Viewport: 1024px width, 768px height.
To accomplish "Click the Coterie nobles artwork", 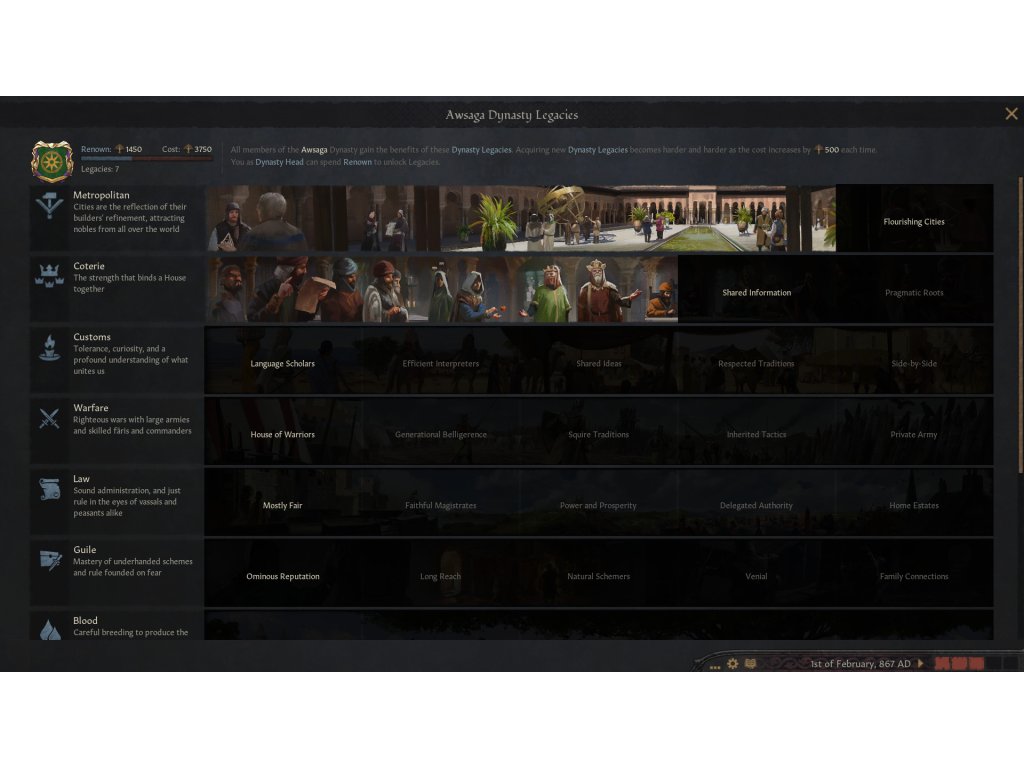I will coord(442,289).
